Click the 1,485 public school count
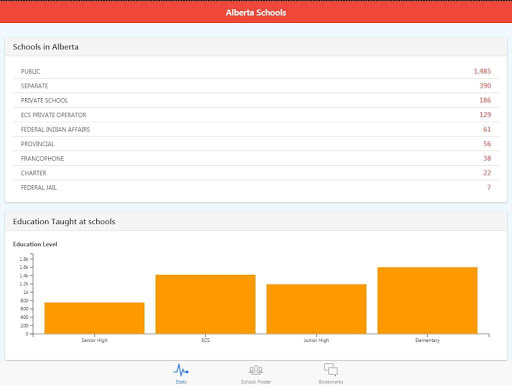The height and width of the screenshot is (385, 512). tap(482, 71)
